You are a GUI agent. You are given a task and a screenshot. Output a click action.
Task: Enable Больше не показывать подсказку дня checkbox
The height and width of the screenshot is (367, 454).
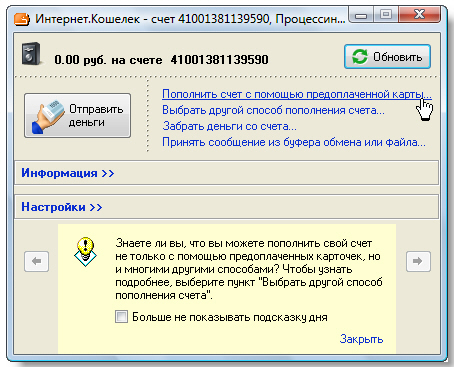tap(121, 317)
